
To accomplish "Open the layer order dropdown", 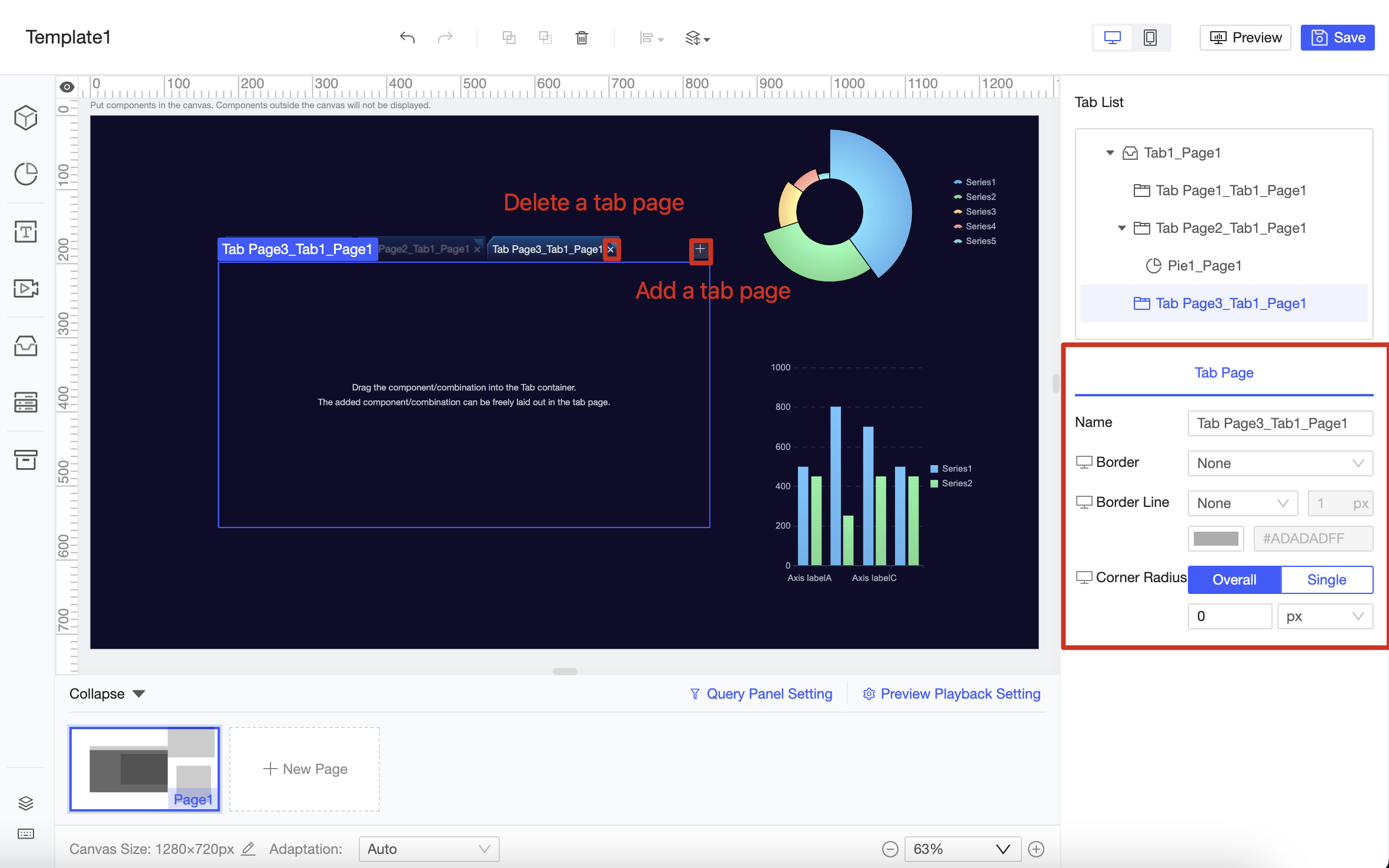I will pyautogui.click(x=697, y=38).
